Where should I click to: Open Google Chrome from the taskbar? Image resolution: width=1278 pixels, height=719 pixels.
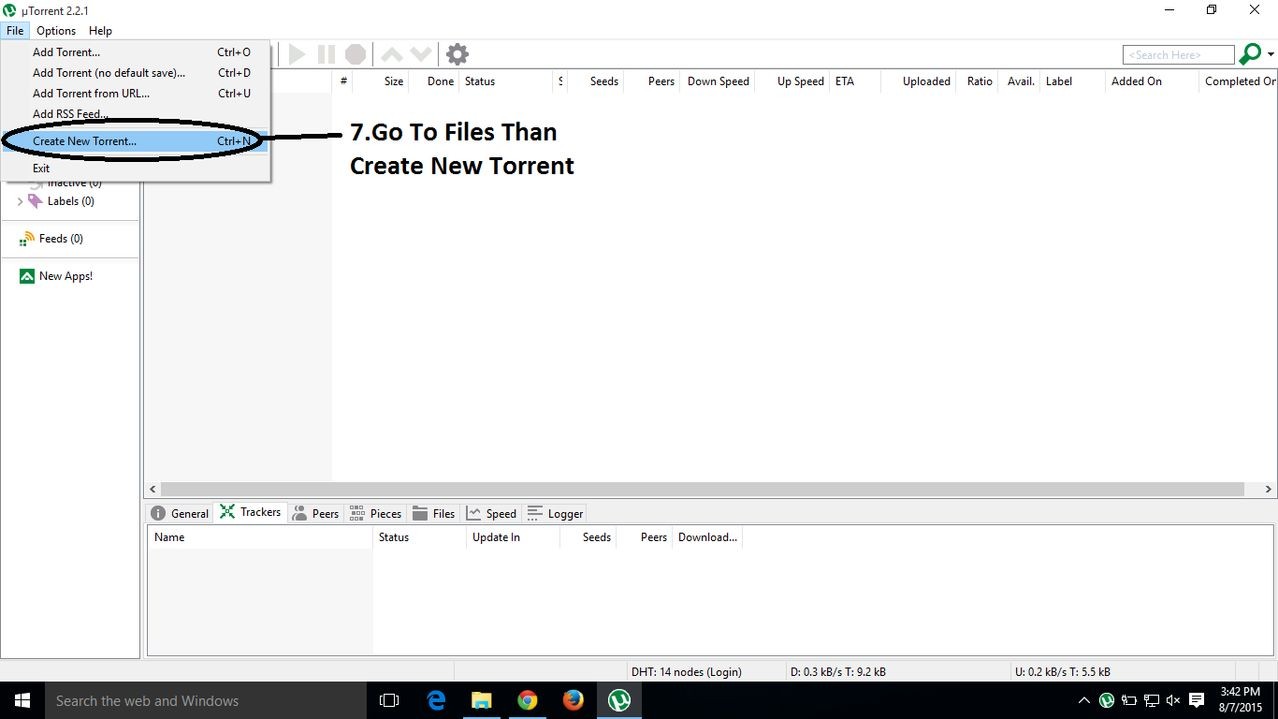pyautogui.click(x=527, y=701)
